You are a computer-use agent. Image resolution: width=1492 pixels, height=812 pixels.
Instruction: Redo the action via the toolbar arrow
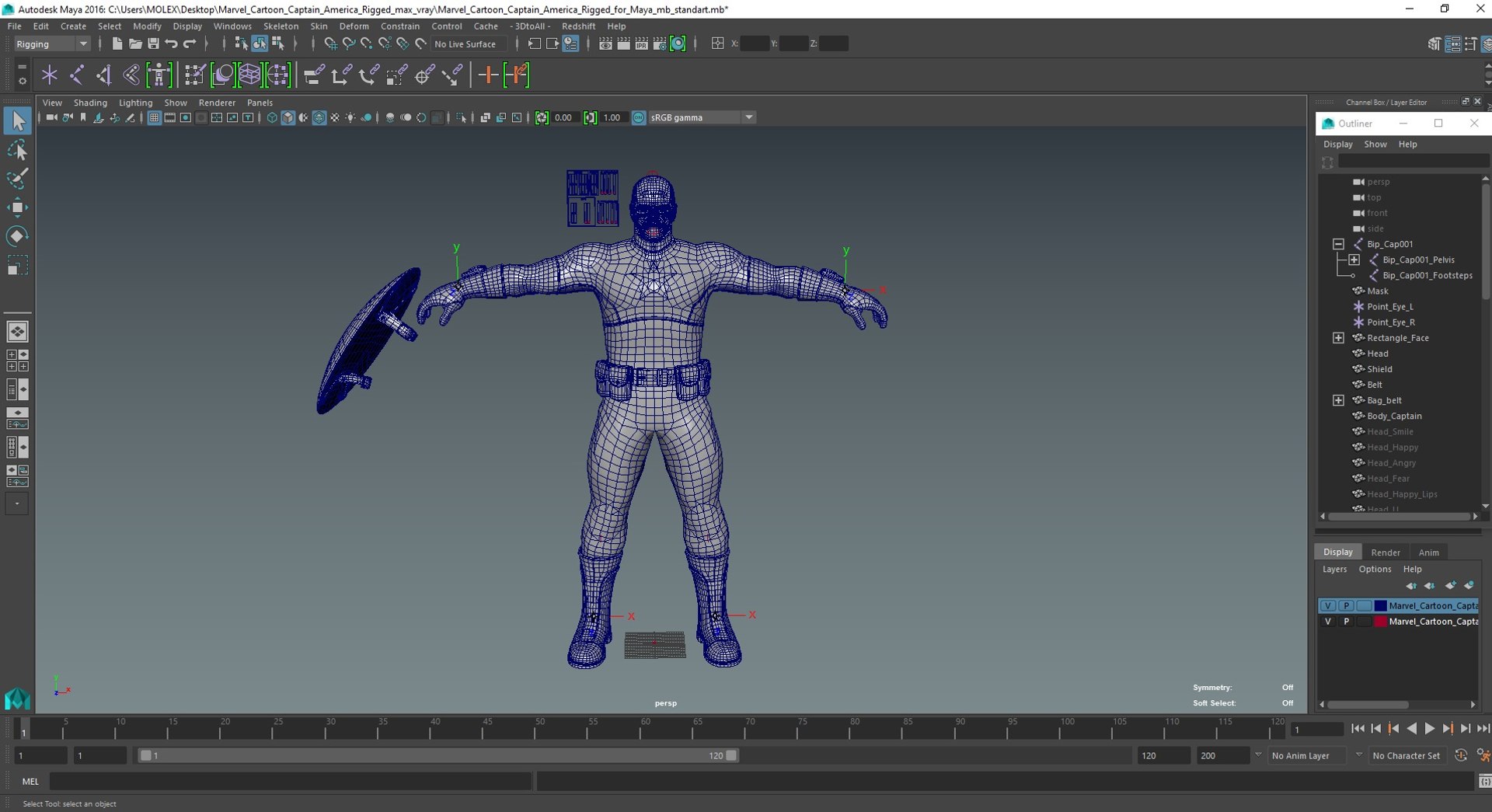[x=190, y=44]
